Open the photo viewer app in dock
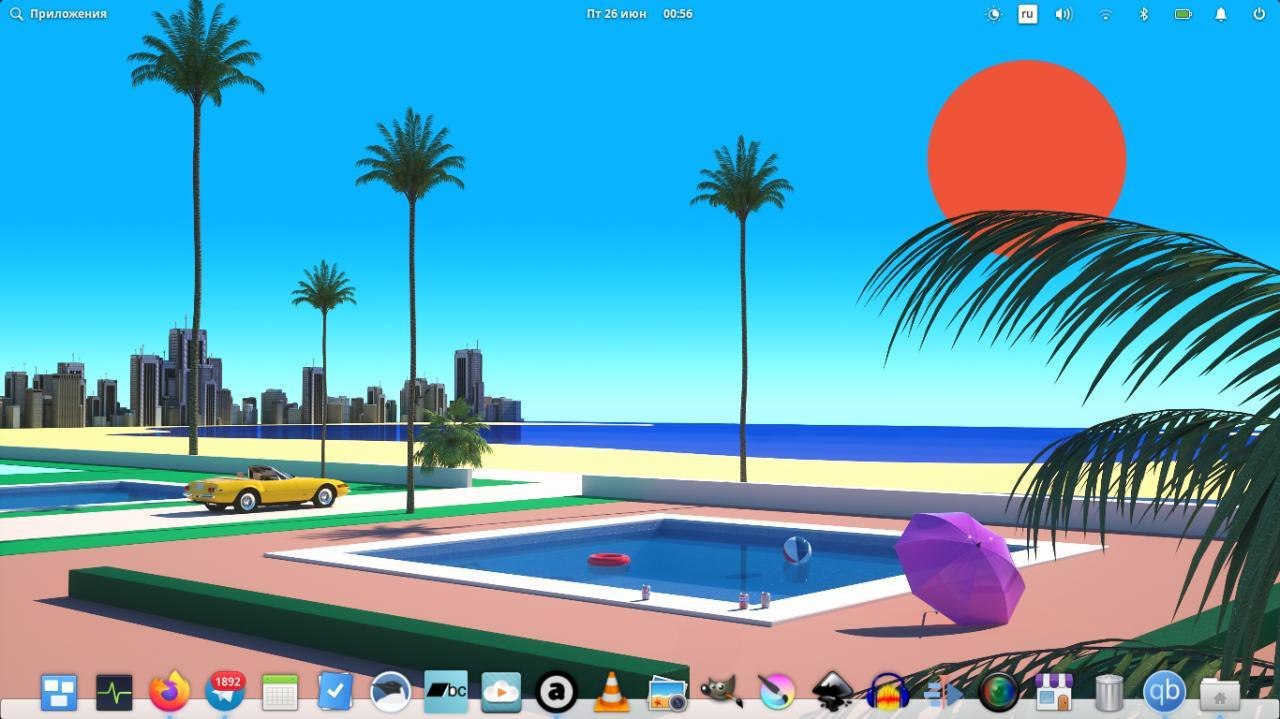This screenshot has width=1280, height=719. (667, 691)
